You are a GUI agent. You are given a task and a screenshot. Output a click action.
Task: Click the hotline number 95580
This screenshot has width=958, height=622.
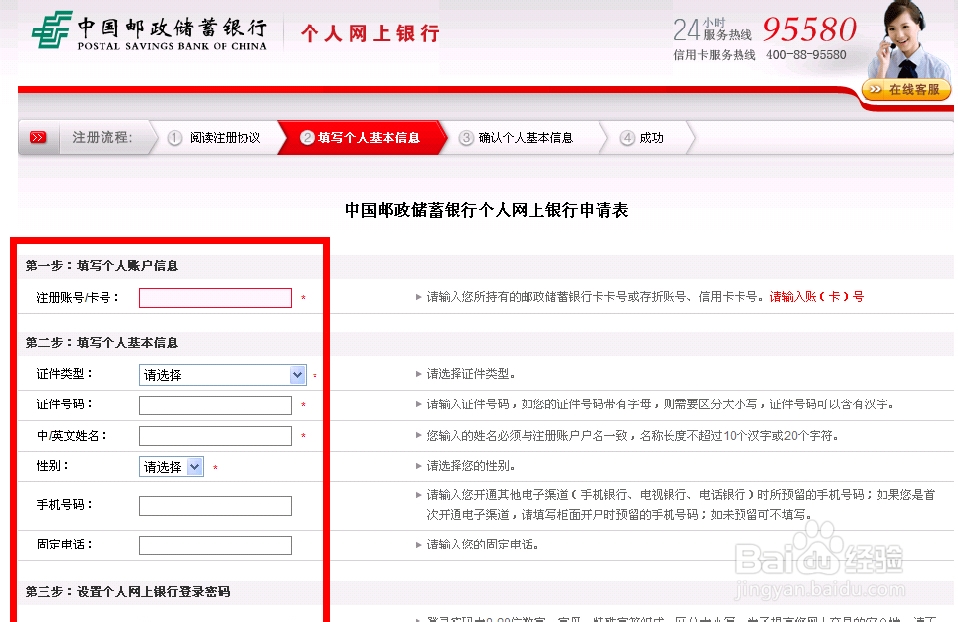pyautogui.click(x=810, y=29)
